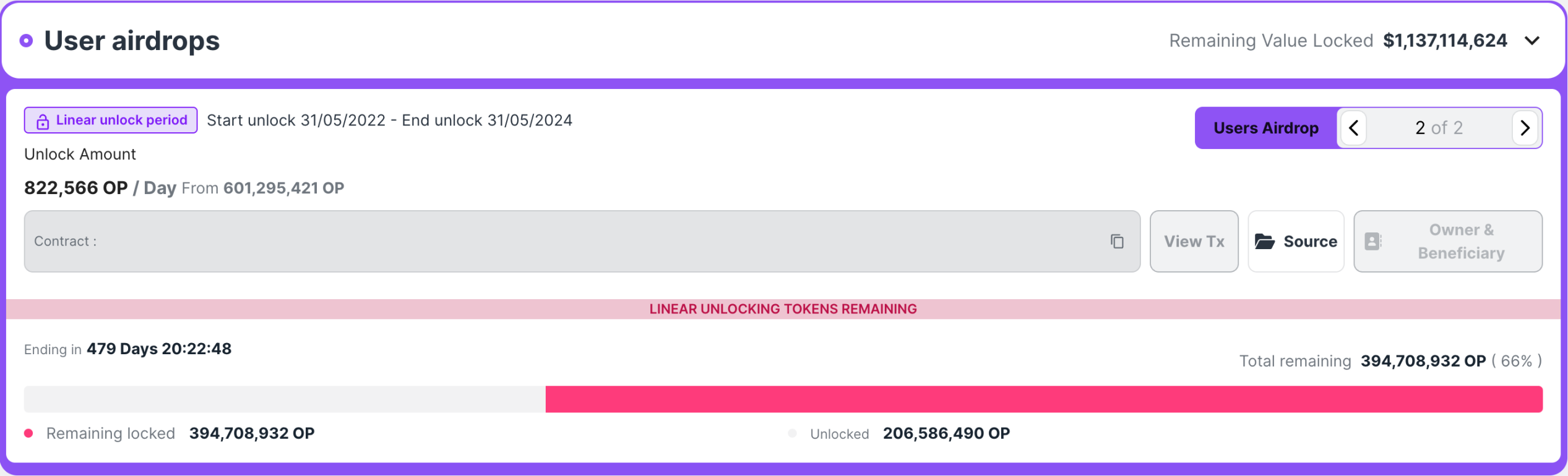Viewport: 1568px width, 476px height.
Task: Click the grey unlocked part of the progress bar
Action: pyautogui.click(x=285, y=399)
